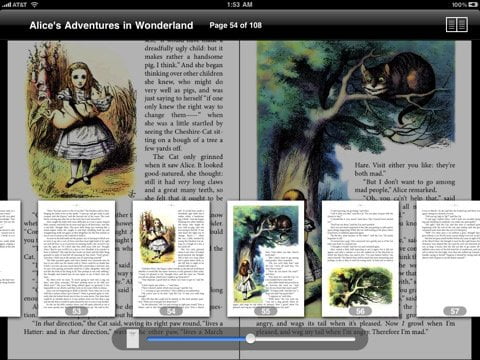Click the 1:53 AM clock
The width and height of the screenshot is (480, 360).
240,4
